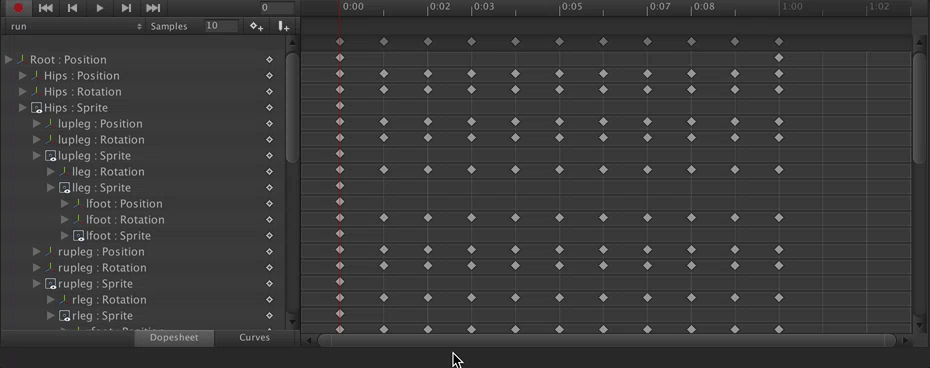
Task: Click the Add Event icon
Action: pos(284,27)
